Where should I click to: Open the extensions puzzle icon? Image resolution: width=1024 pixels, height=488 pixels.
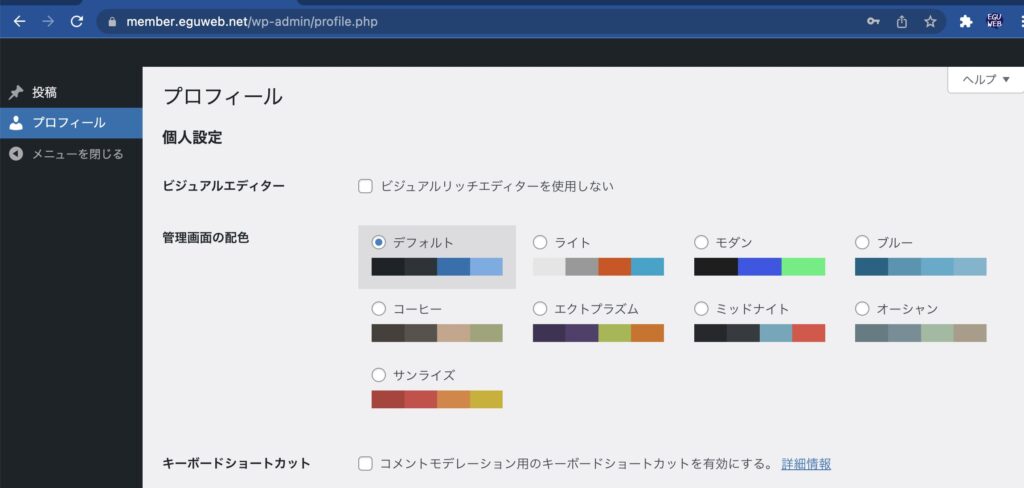(965, 21)
